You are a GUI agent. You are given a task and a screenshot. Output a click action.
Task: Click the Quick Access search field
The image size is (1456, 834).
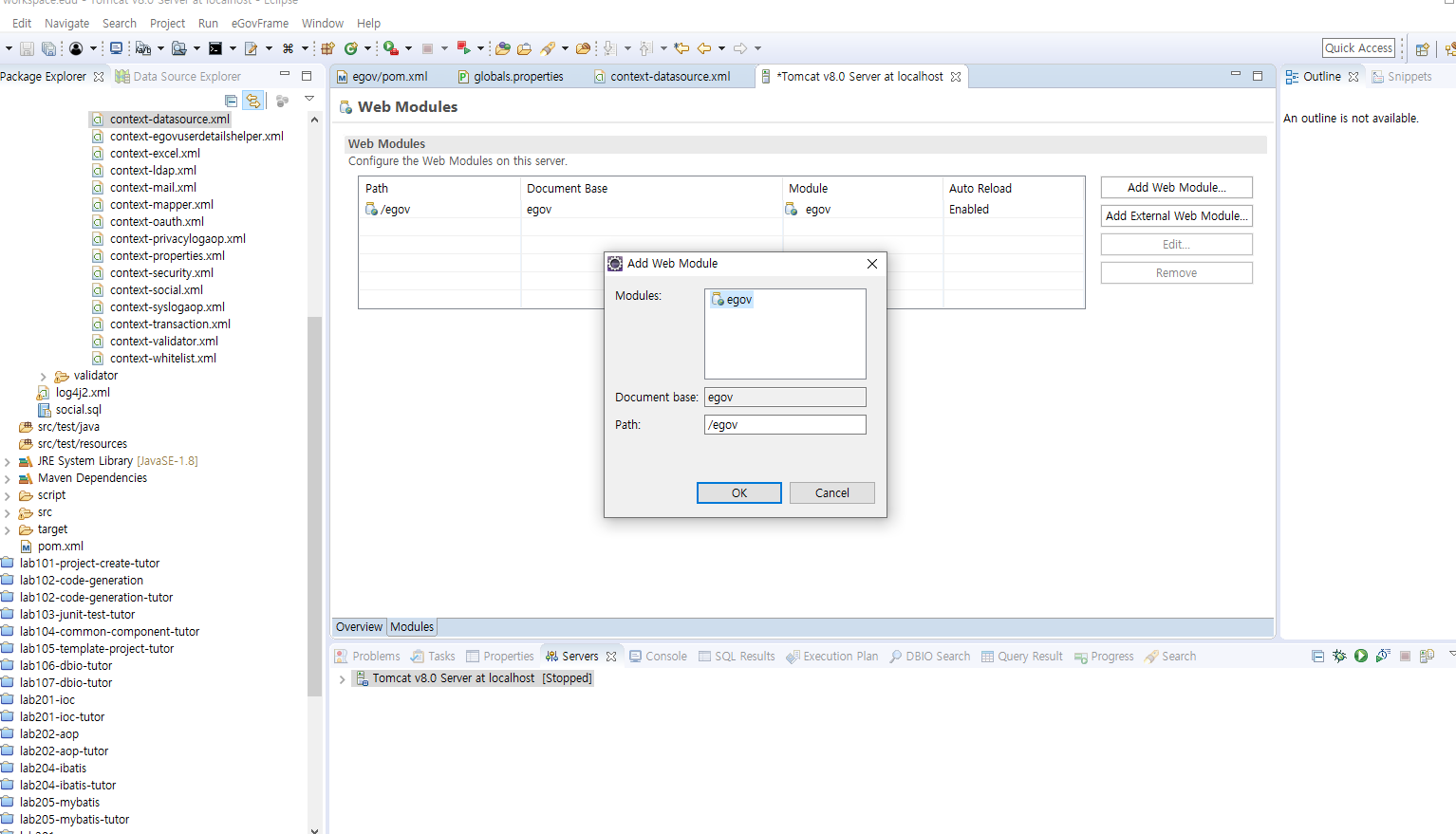[x=1359, y=48]
